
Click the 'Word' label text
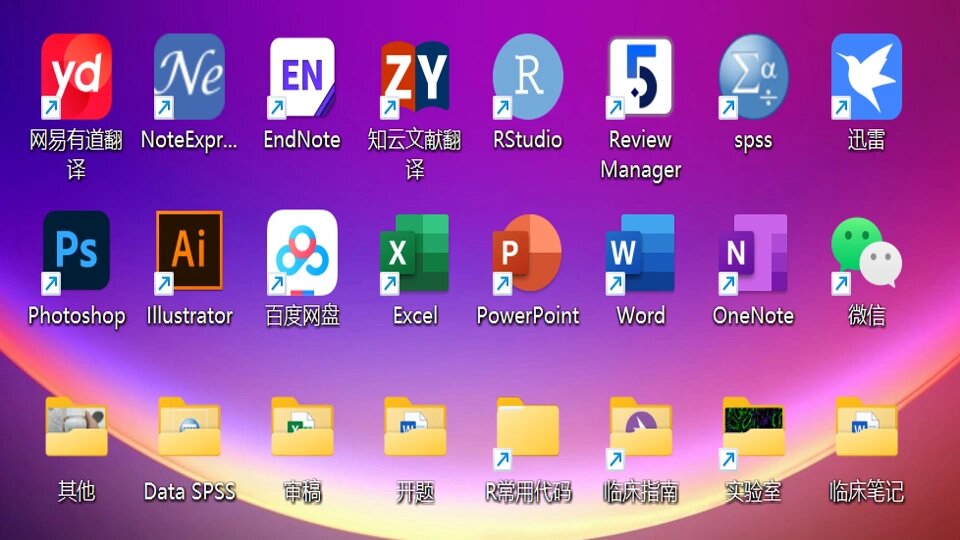640,316
